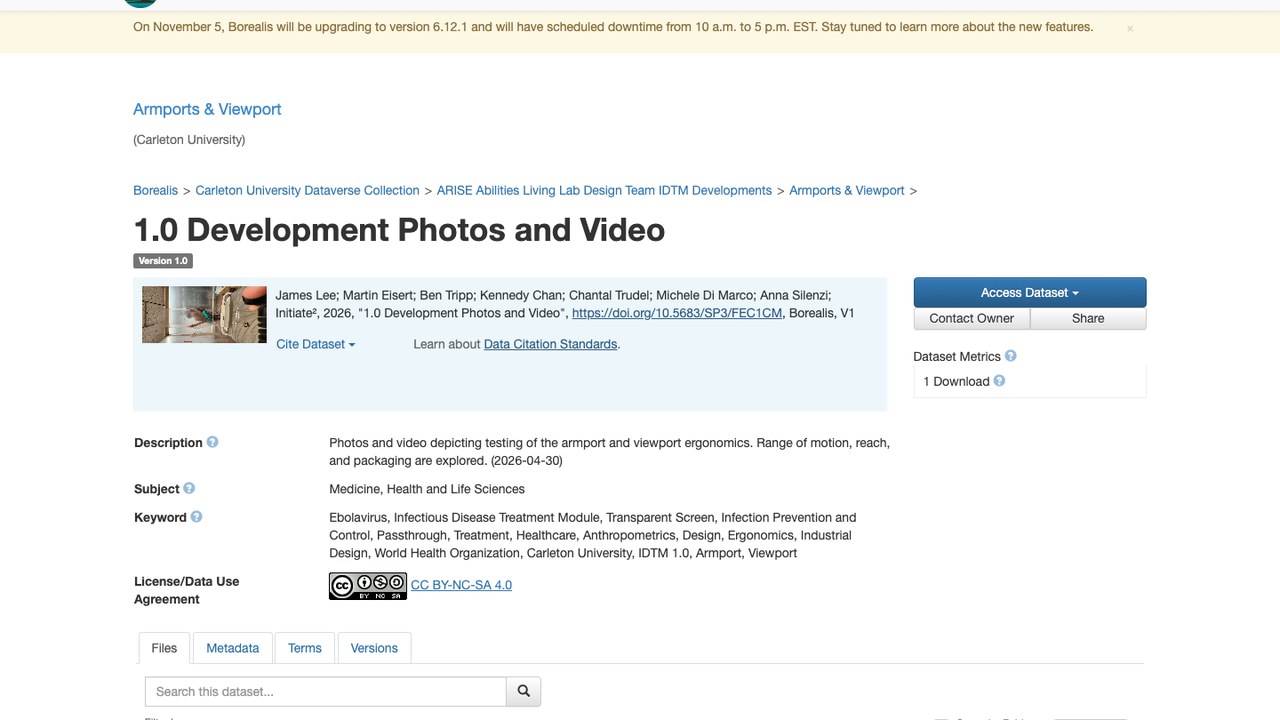Click the Dataset Metrics label
The image size is (1280, 720).
[957, 356]
